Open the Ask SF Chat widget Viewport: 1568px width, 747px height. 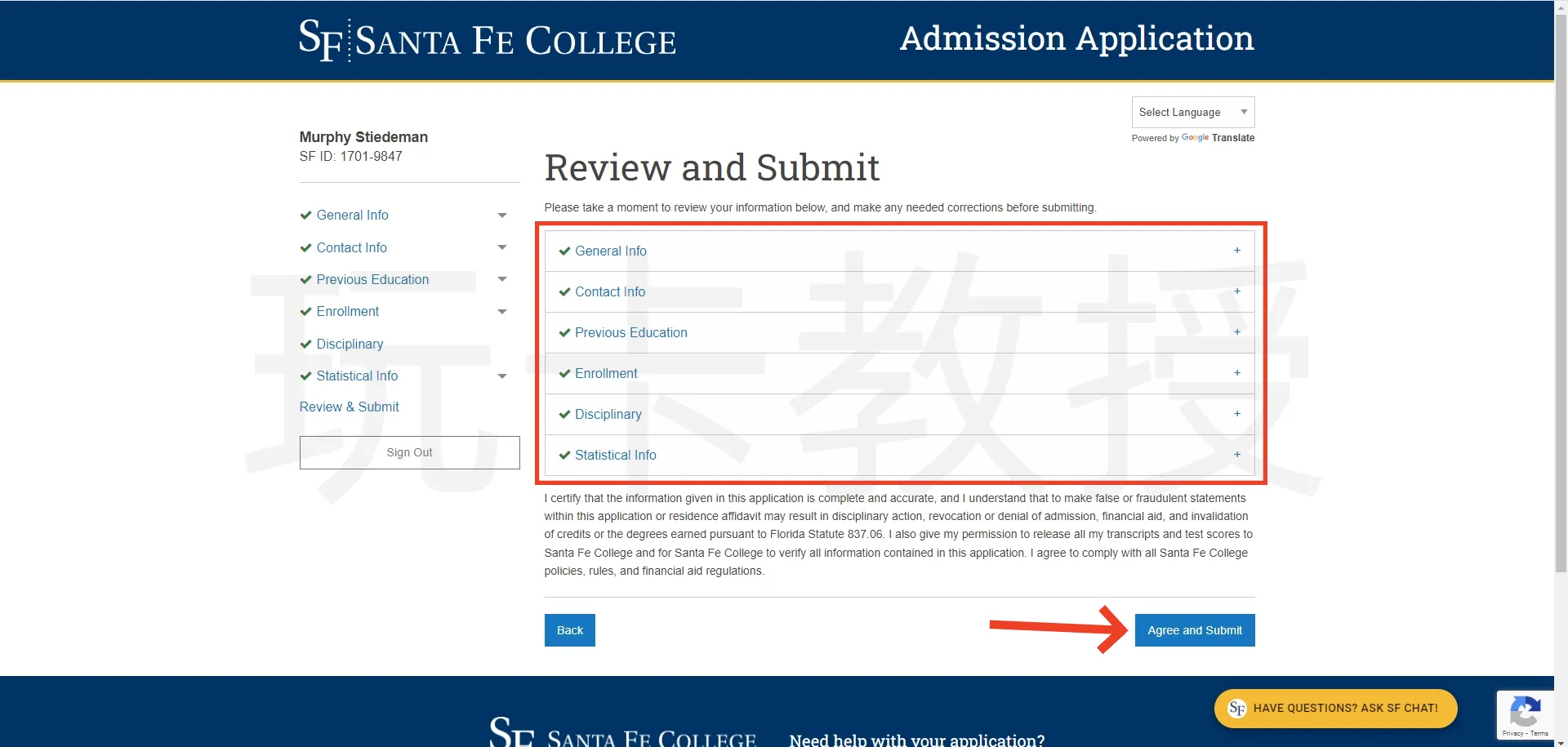pyautogui.click(x=1335, y=708)
